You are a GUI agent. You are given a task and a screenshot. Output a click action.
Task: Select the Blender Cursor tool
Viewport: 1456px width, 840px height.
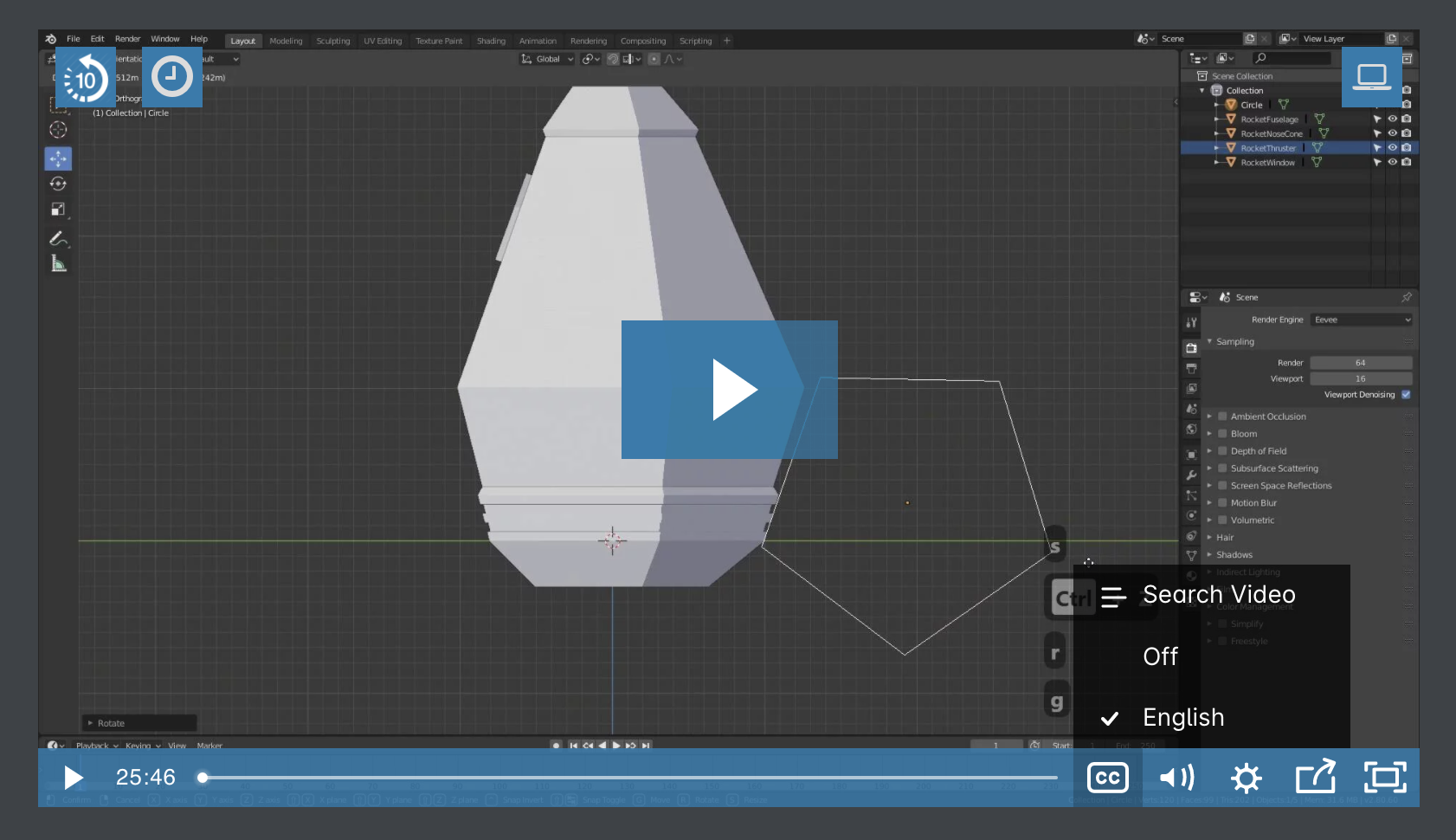coord(58,130)
